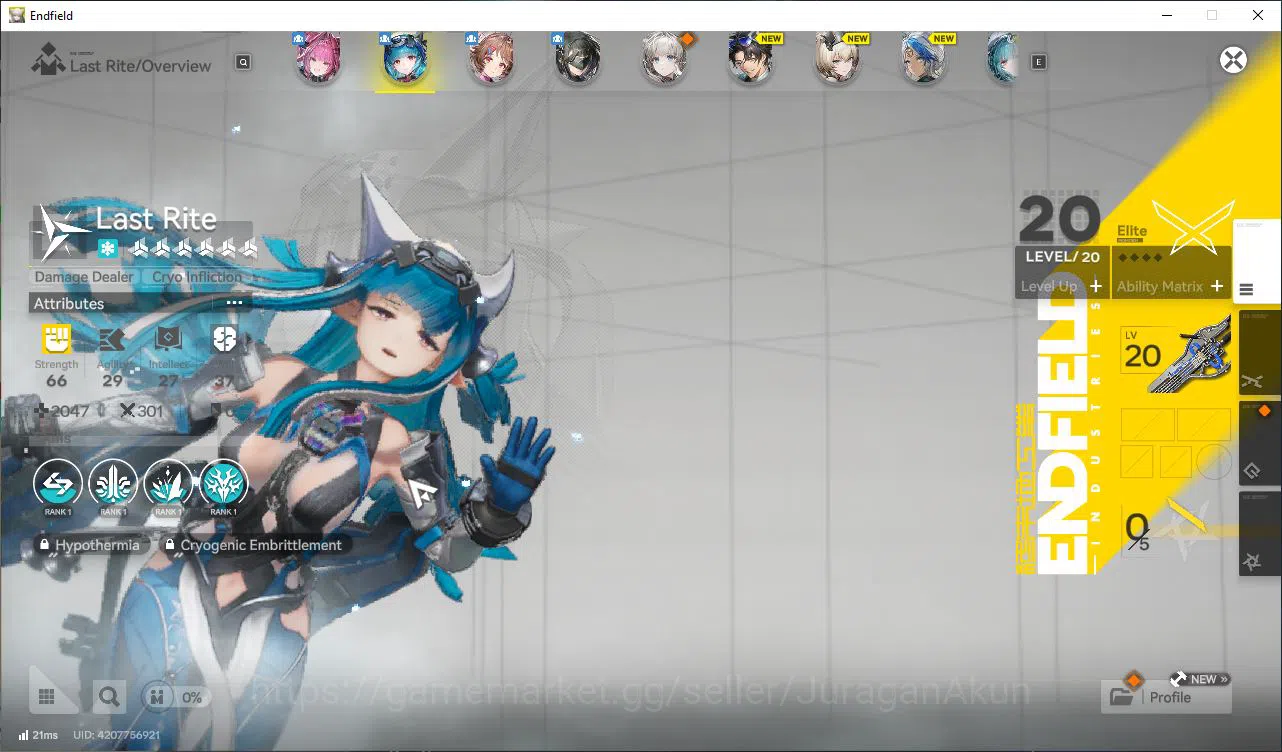This screenshot has height=752, width=1282.
Task: Switch to the potential side tab at bottom
Action: click(1258, 534)
